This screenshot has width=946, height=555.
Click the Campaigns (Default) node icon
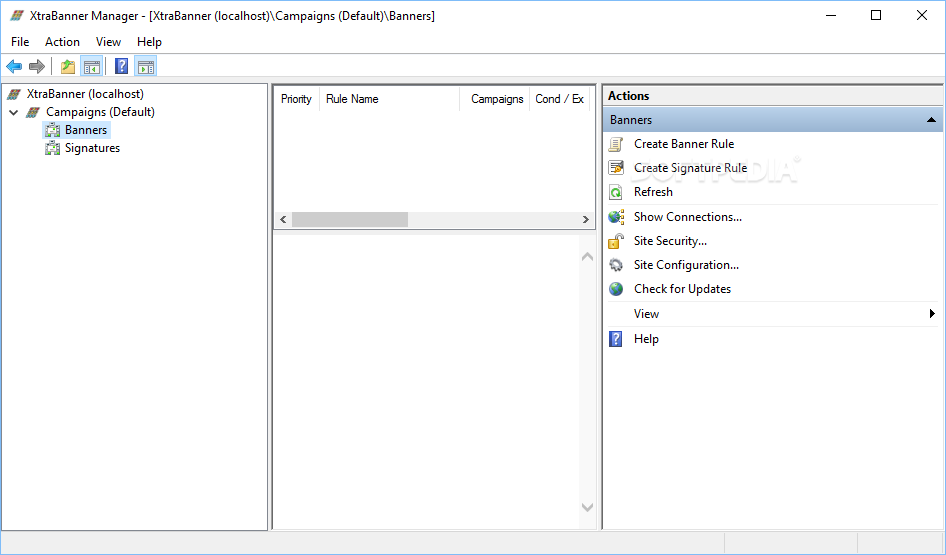(33, 112)
